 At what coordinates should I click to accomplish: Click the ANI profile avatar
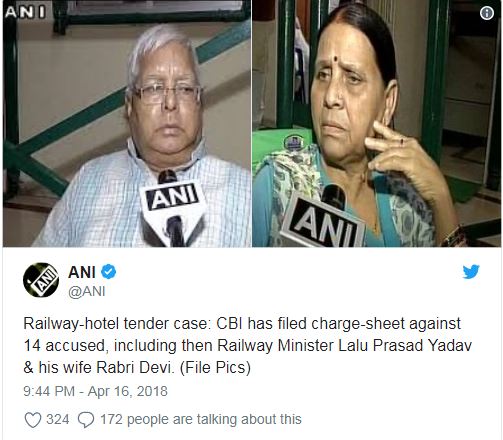(x=41, y=280)
